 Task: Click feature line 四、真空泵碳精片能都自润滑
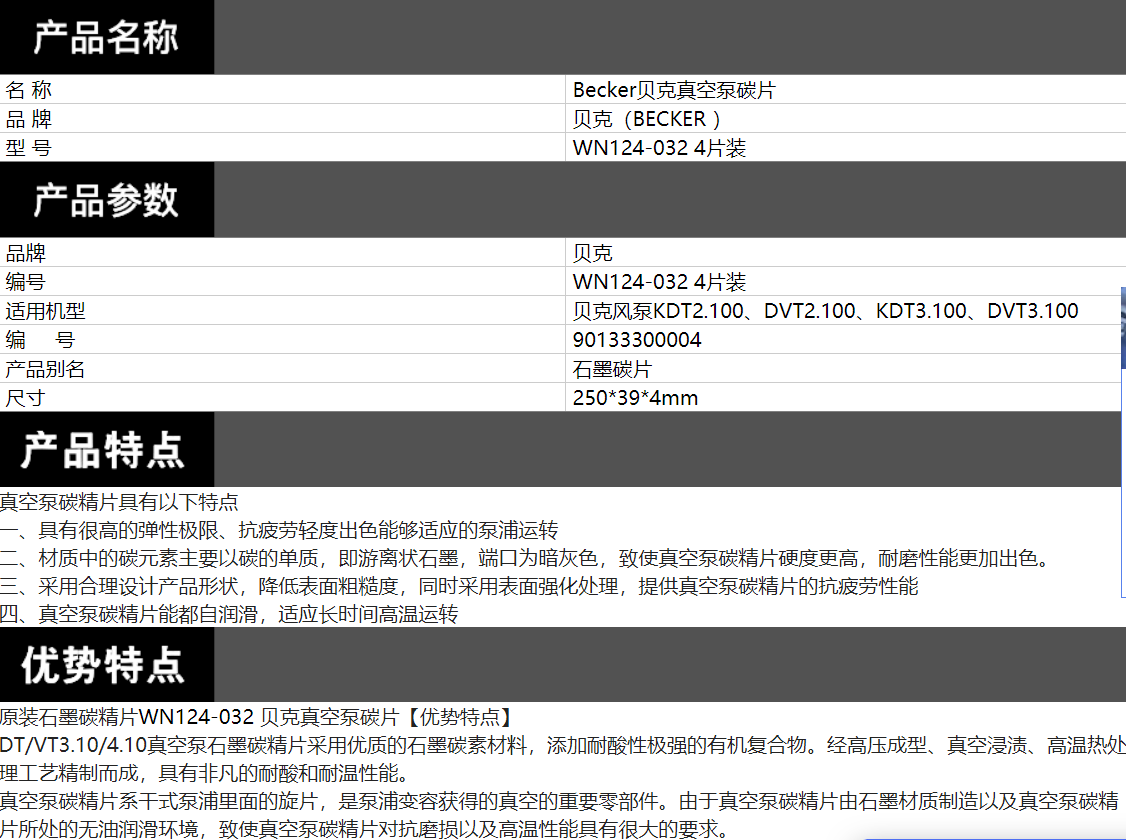pos(229,614)
